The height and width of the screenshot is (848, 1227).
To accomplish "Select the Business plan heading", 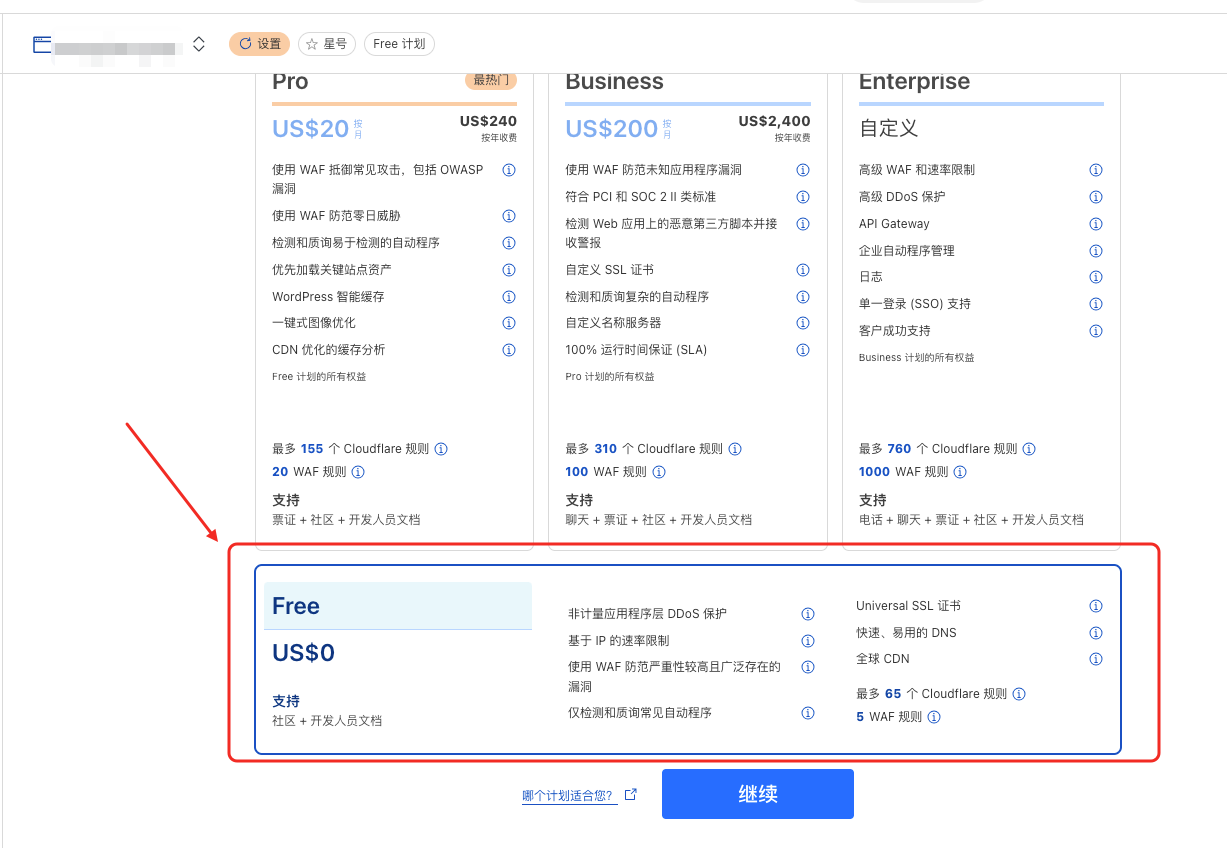I will click(x=614, y=82).
